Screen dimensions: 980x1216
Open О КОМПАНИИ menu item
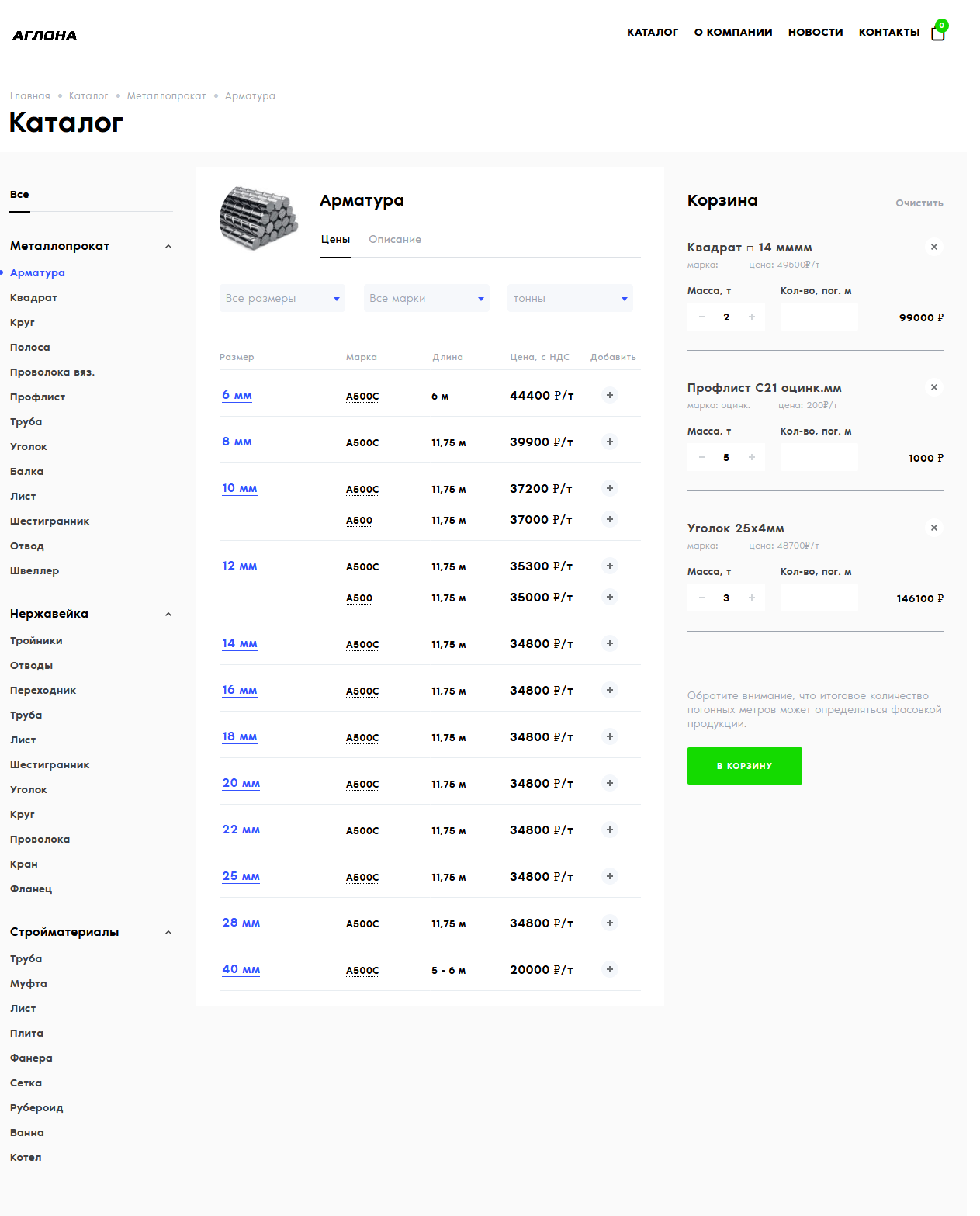click(733, 32)
